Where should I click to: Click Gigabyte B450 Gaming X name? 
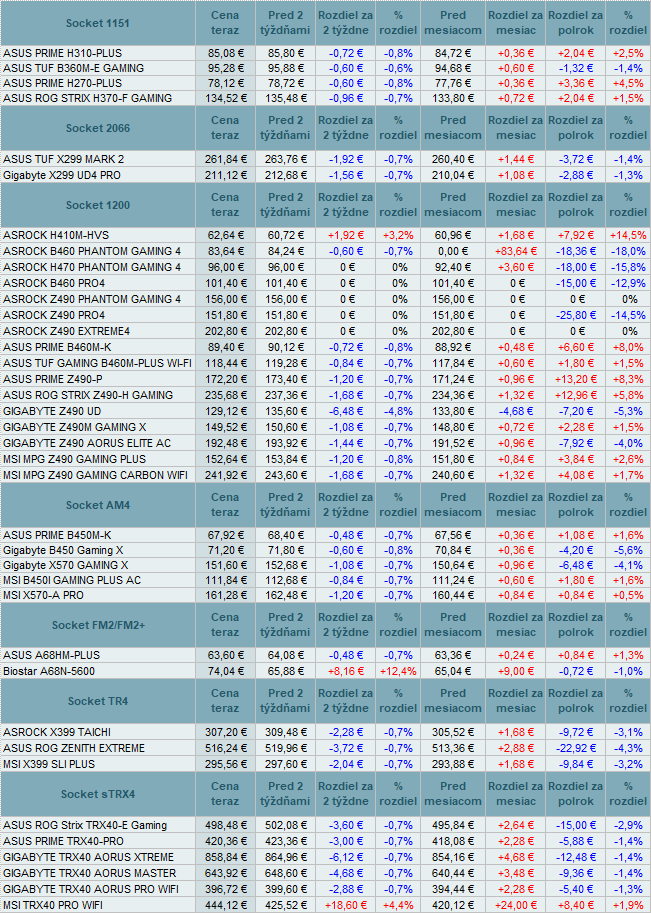pos(63,550)
